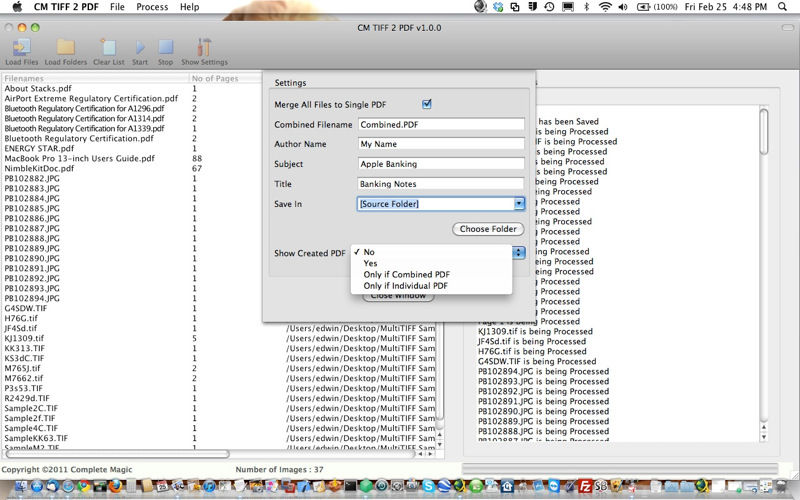800x500 pixels.
Task: Click the volume speaker icon
Action: pyautogui.click(x=622, y=7)
